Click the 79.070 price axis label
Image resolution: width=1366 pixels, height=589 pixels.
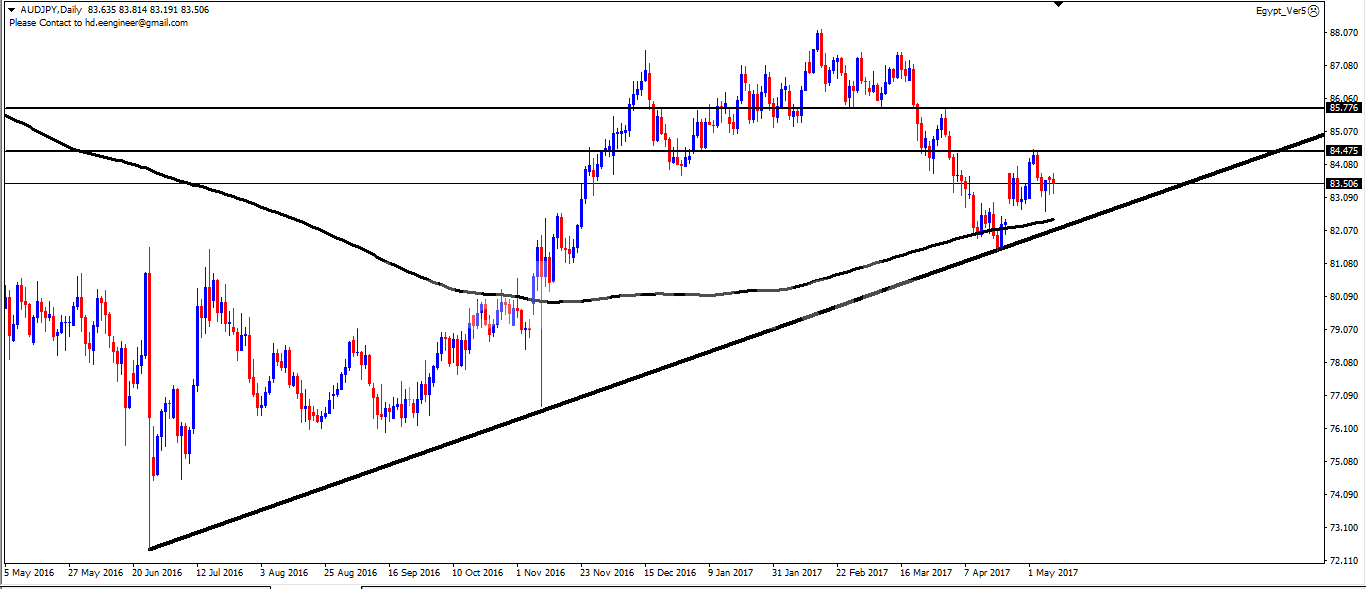point(1344,330)
